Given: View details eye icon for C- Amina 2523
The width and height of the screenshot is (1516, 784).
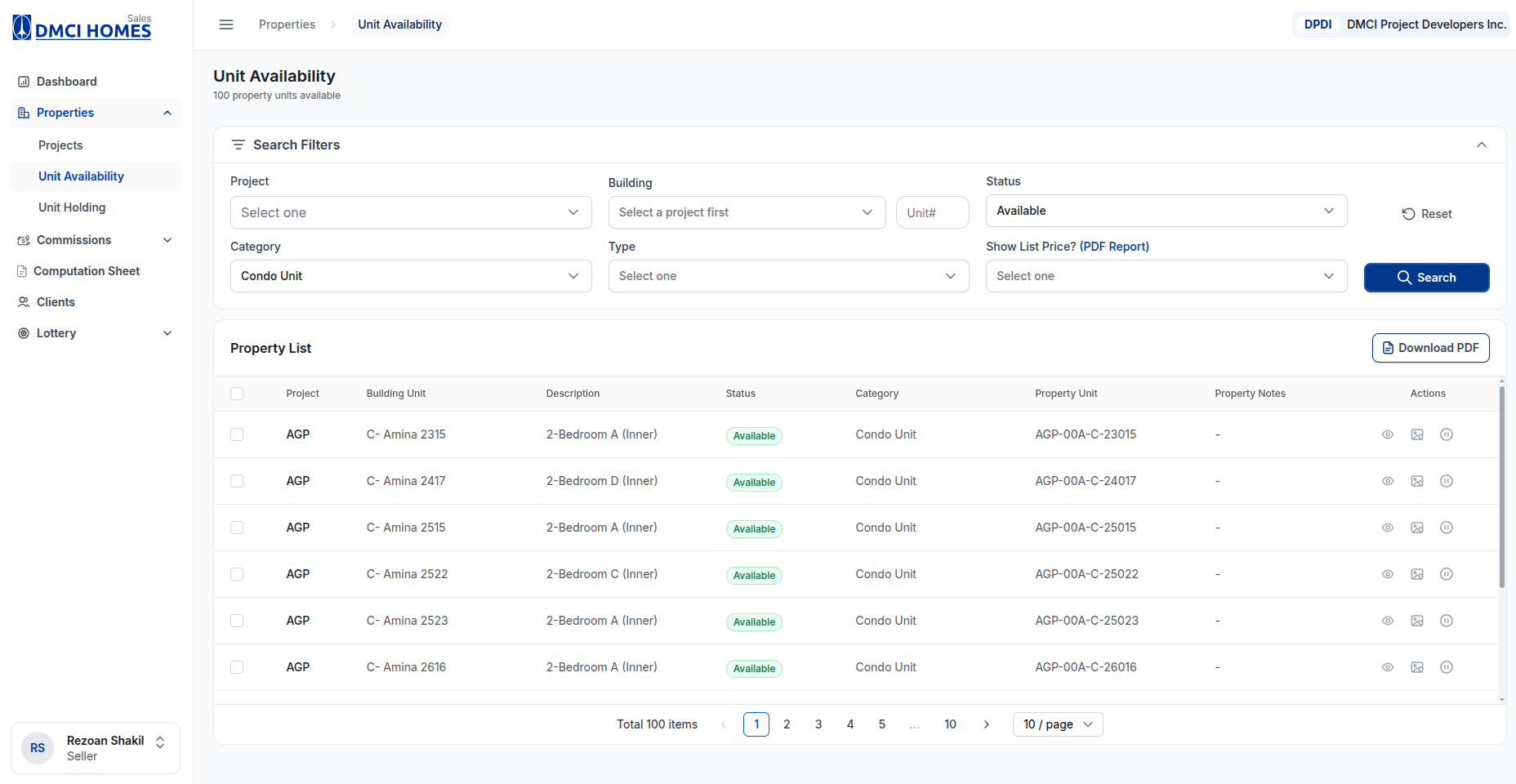Looking at the screenshot, I should click(1387, 621).
